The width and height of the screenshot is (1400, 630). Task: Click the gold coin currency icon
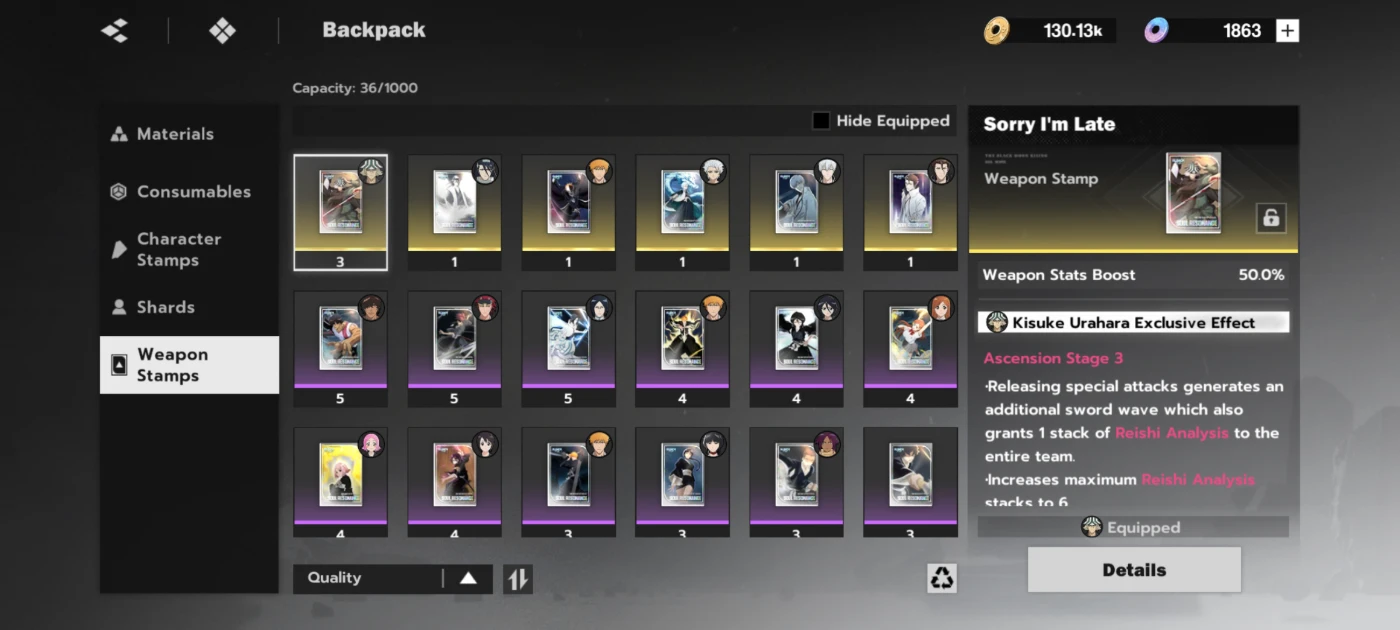click(x=996, y=31)
